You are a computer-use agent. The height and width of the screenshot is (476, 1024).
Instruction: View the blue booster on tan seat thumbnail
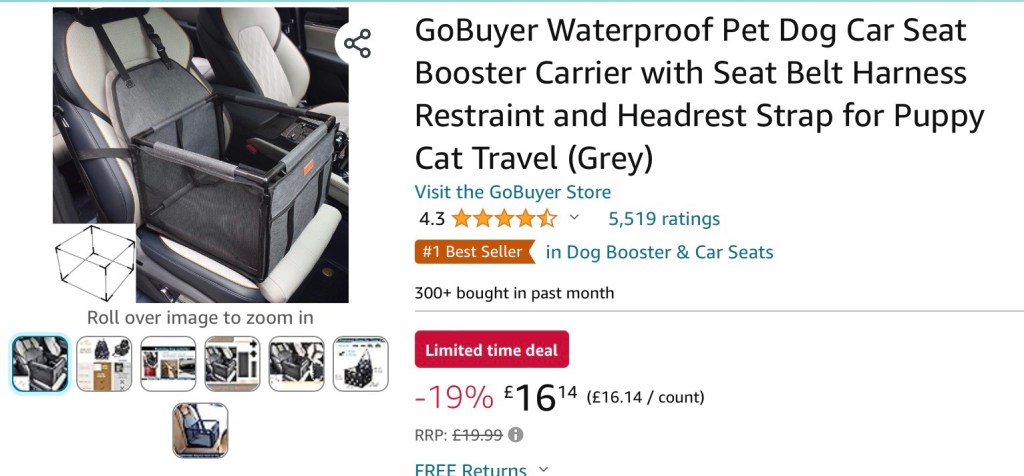200,430
